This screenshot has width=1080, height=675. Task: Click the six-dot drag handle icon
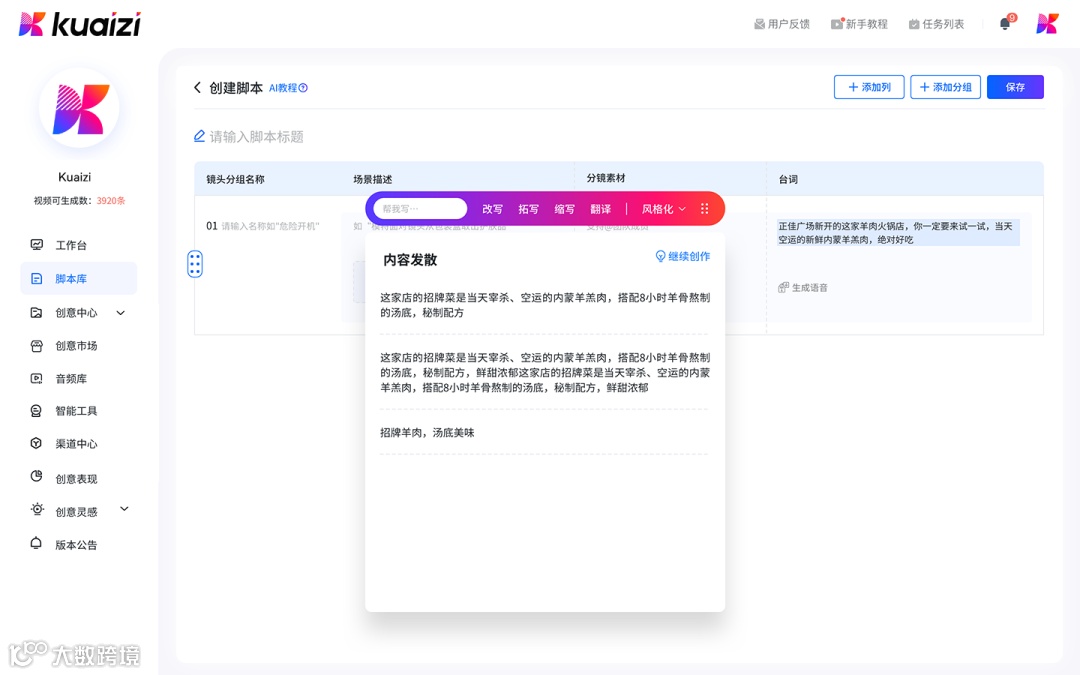pyautogui.click(x=195, y=263)
